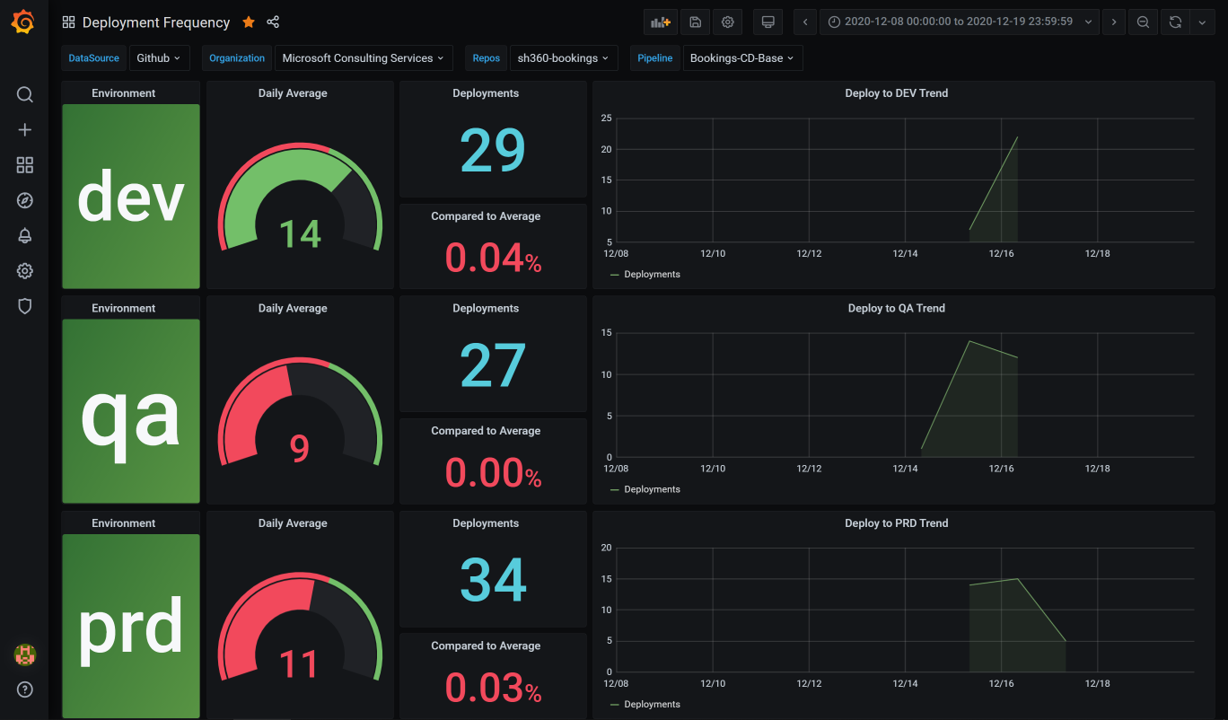Share the dashboard via share icon
1228x720 pixels.
(273, 22)
